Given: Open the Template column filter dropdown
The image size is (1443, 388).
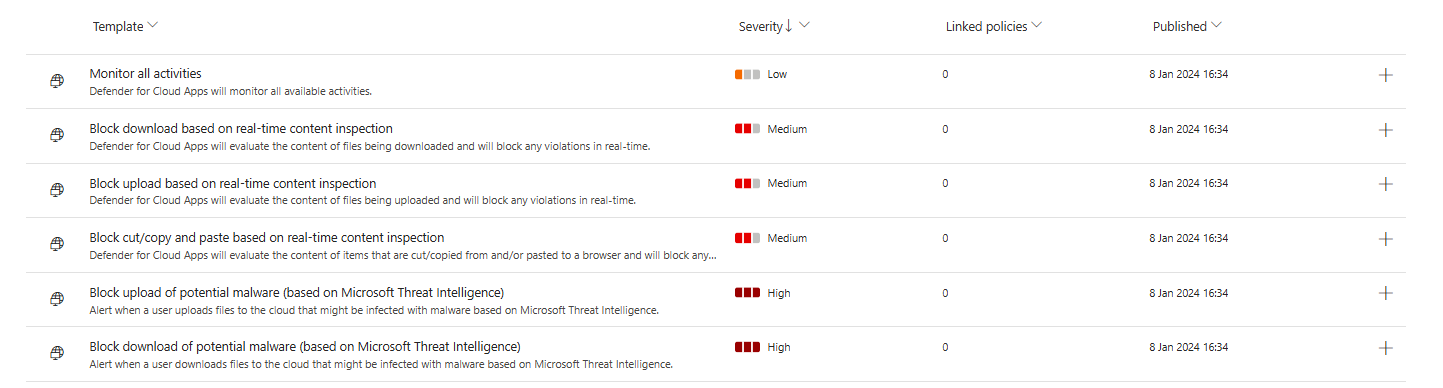Looking at the screenshot, I should [152, 26].
